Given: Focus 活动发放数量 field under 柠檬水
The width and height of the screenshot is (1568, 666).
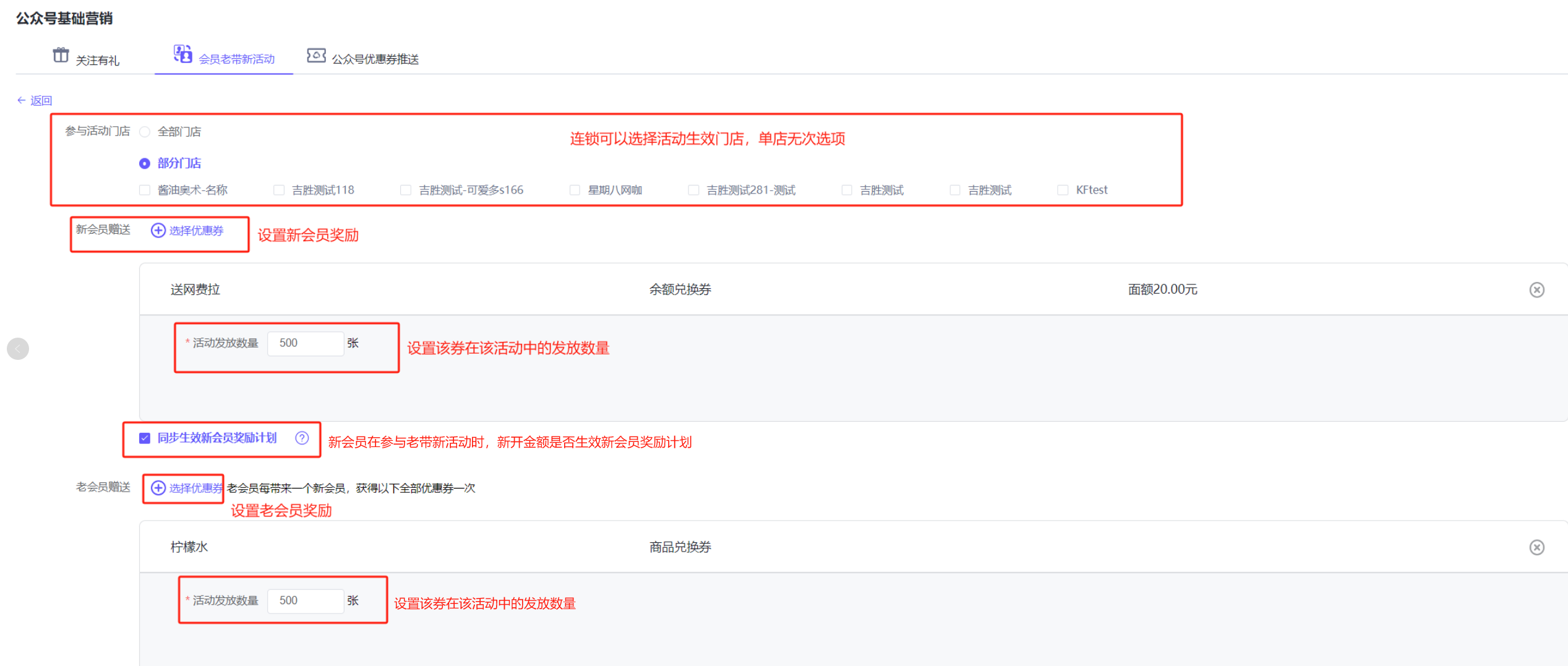Looking at the screenshot, I should tap(306, 600).
